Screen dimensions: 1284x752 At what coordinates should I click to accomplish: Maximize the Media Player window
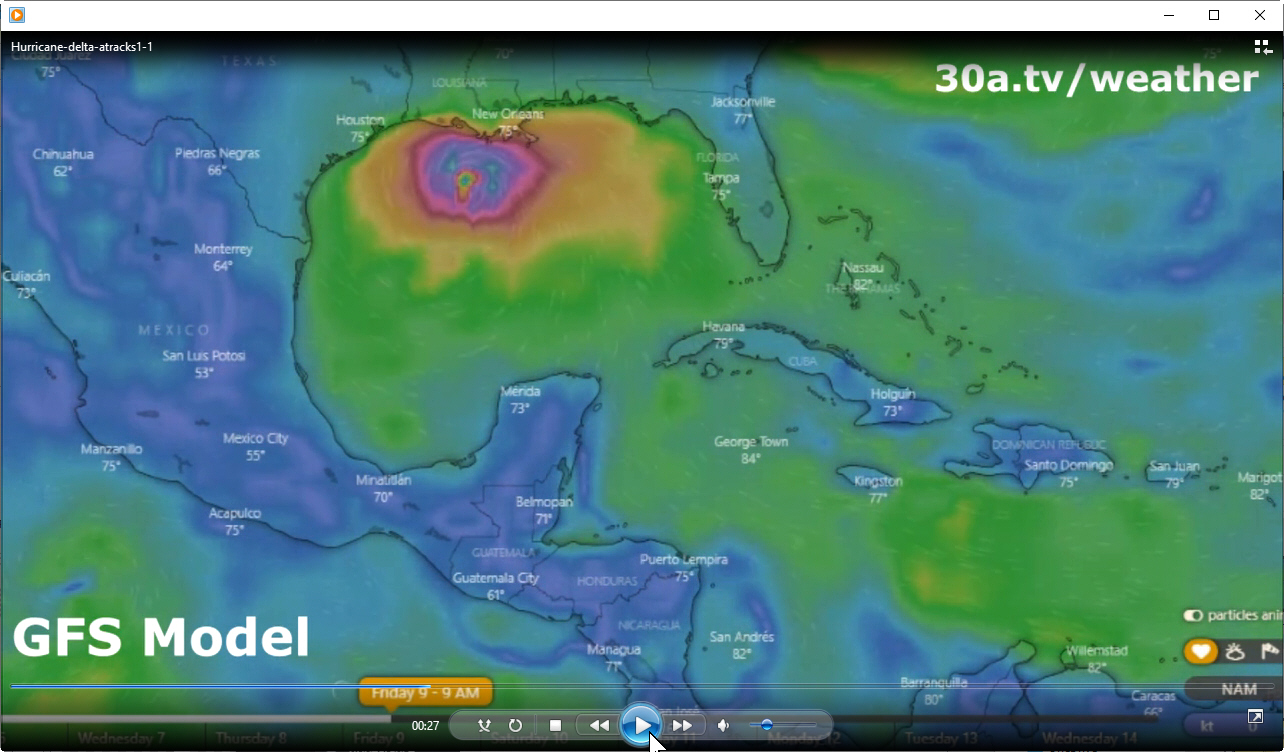1214,15
